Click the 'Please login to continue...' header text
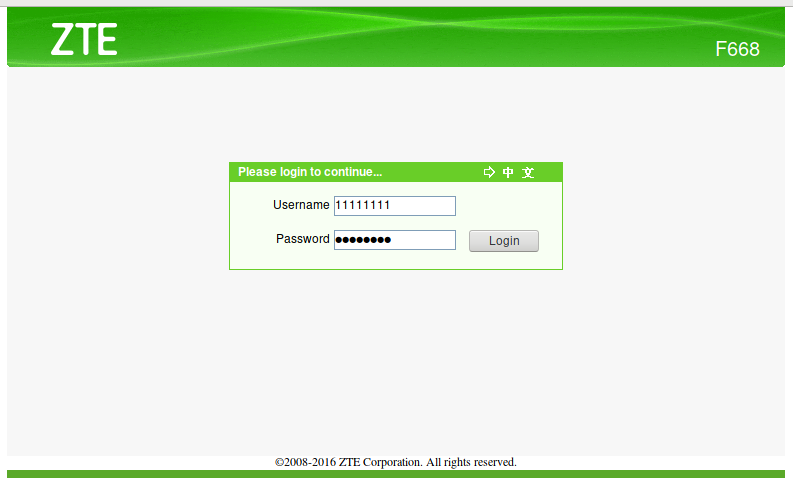 pos(310,172)
